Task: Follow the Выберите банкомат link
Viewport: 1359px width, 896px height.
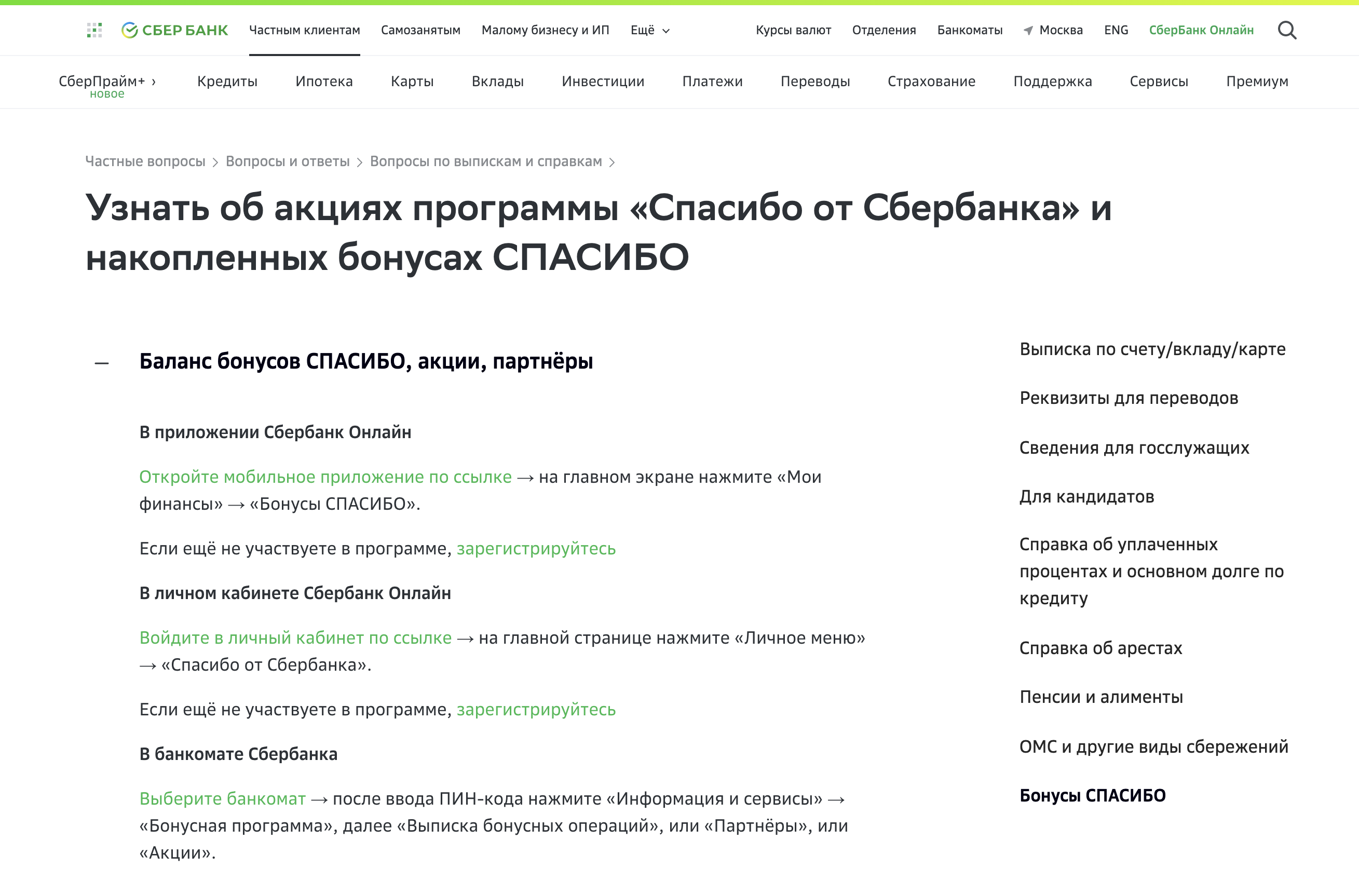Action: pos(222,799)
